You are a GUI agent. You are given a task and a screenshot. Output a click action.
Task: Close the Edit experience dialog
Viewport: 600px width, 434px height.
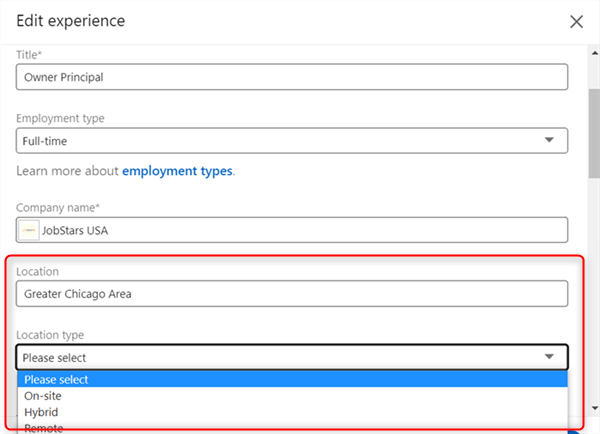click(576, 21)
